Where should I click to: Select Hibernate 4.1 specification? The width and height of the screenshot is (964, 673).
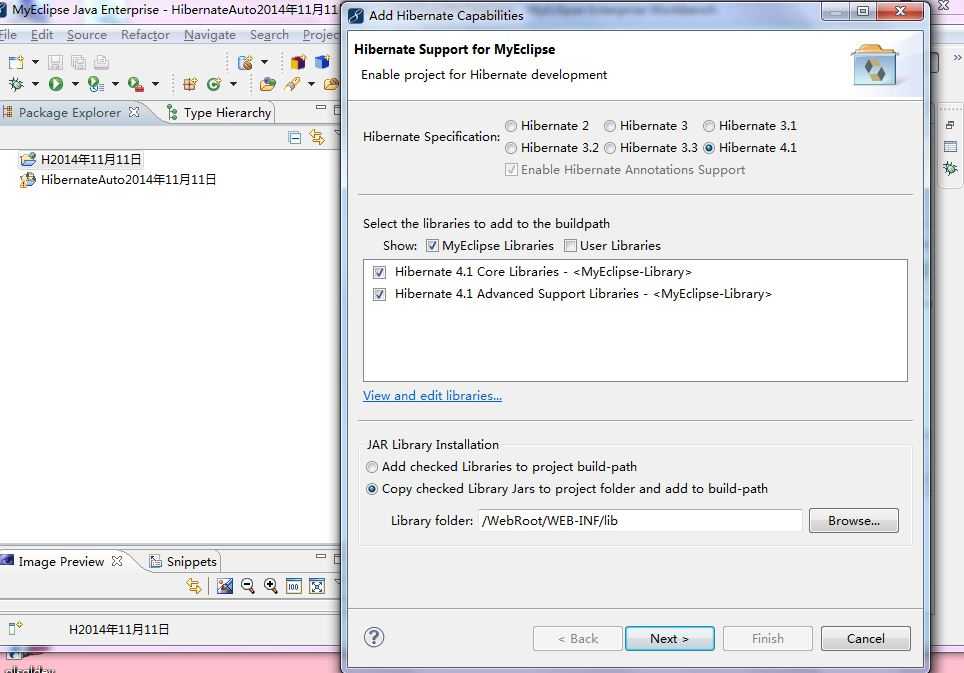pyautogui.click(x=709, y=148)
